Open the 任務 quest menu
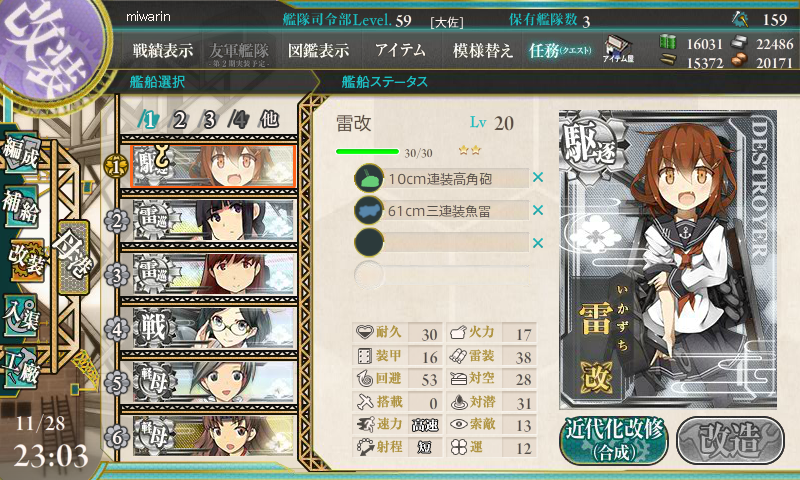 coord(560,50)
